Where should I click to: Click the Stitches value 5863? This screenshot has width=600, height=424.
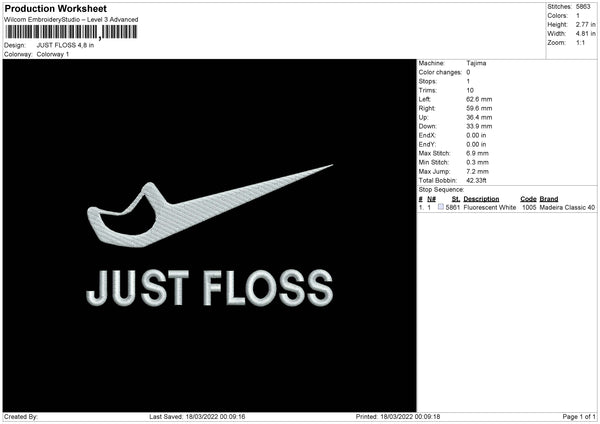(583, 7)
